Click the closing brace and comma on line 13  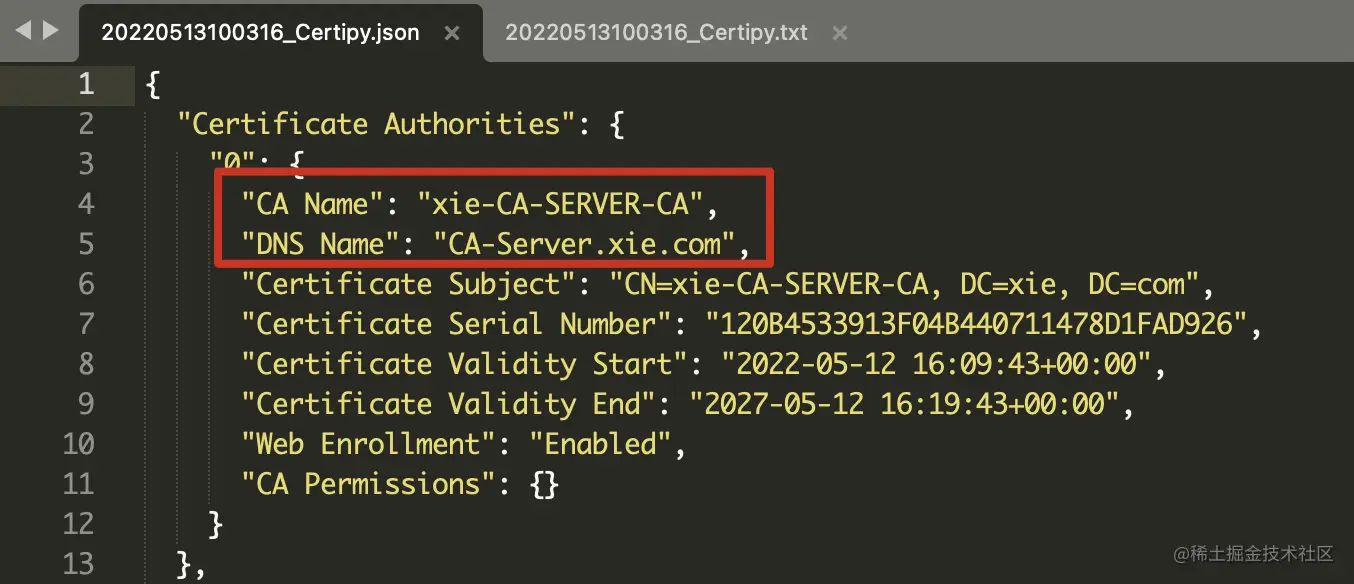(192, 565)
